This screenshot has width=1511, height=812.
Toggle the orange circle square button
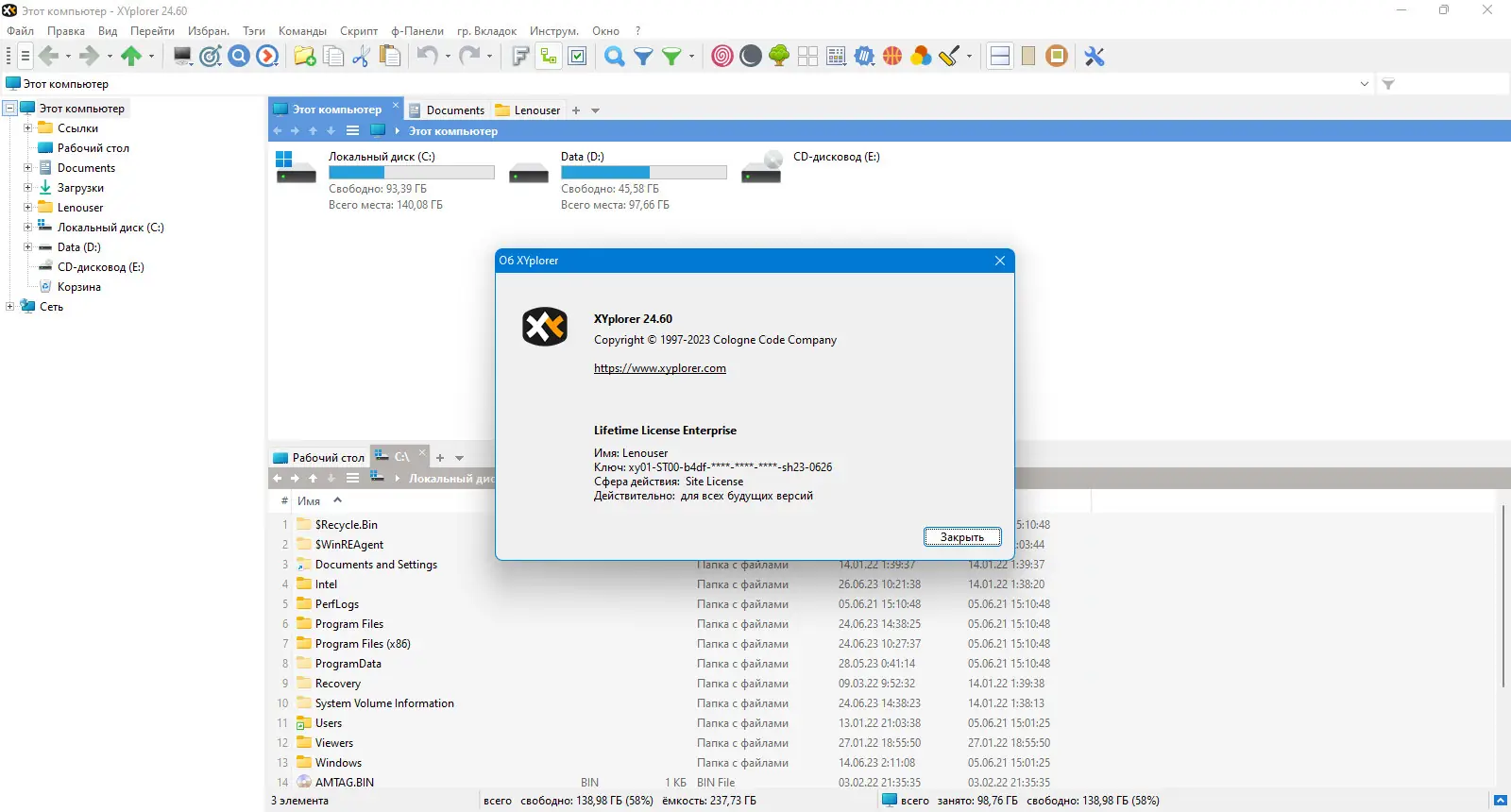(1057, 57)
